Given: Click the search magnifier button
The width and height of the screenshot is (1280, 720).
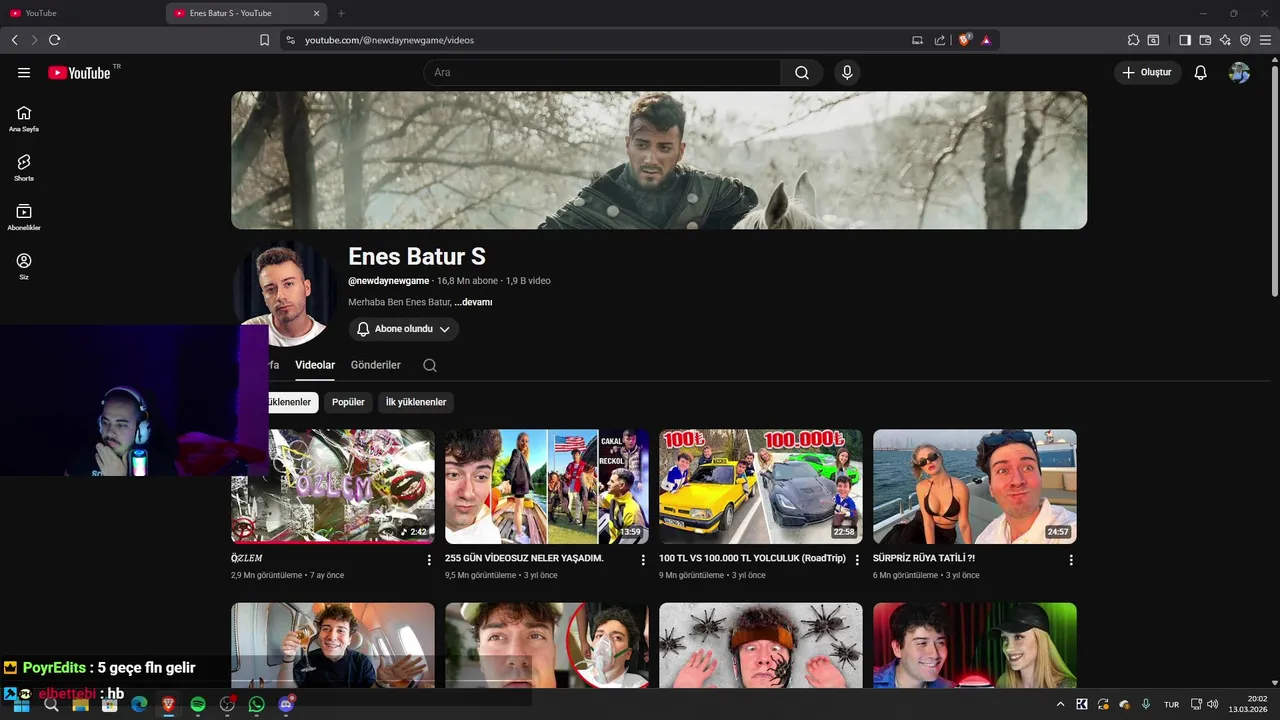Looking at the screenshot, I should [802, 73].
